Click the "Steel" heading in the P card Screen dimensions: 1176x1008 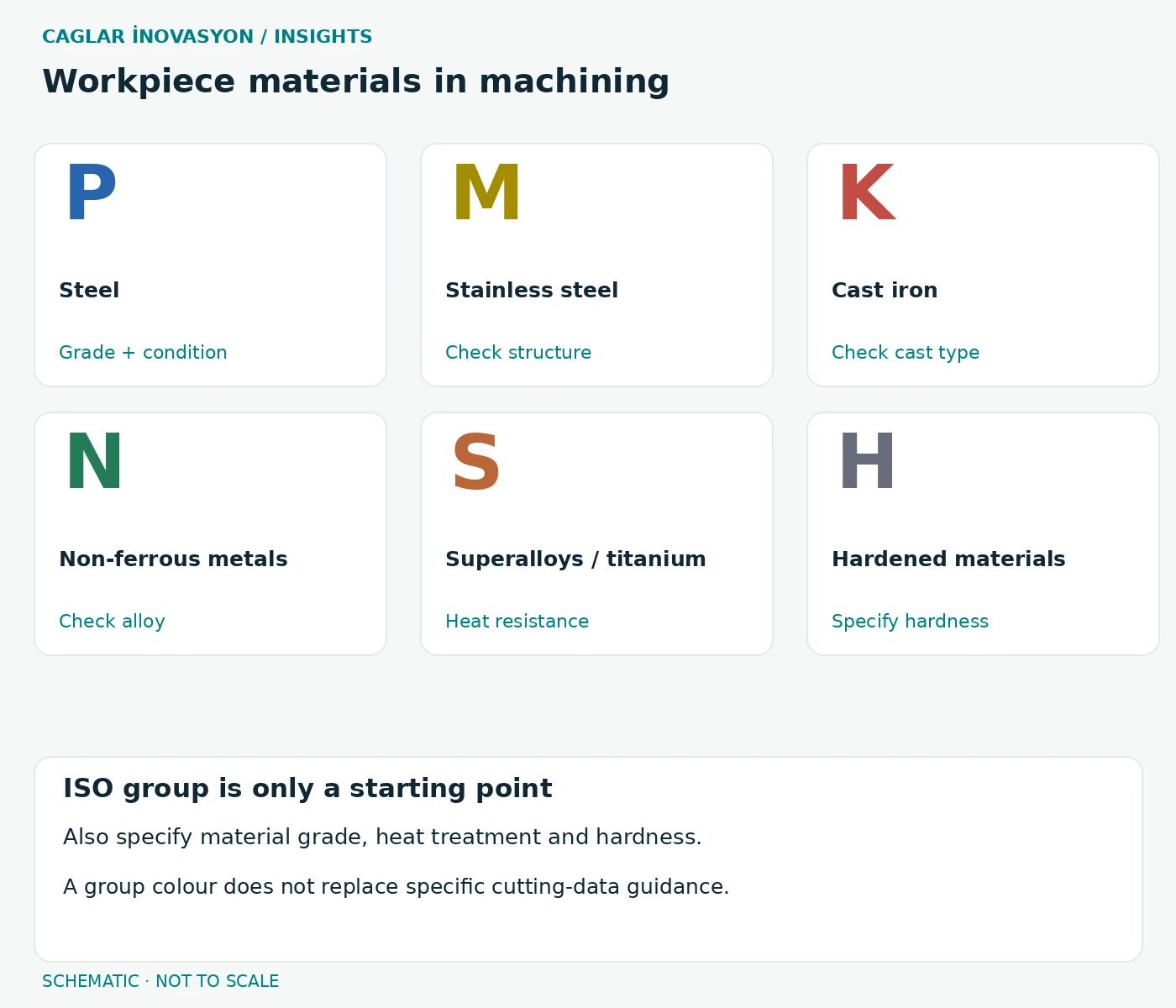[89, 291]
